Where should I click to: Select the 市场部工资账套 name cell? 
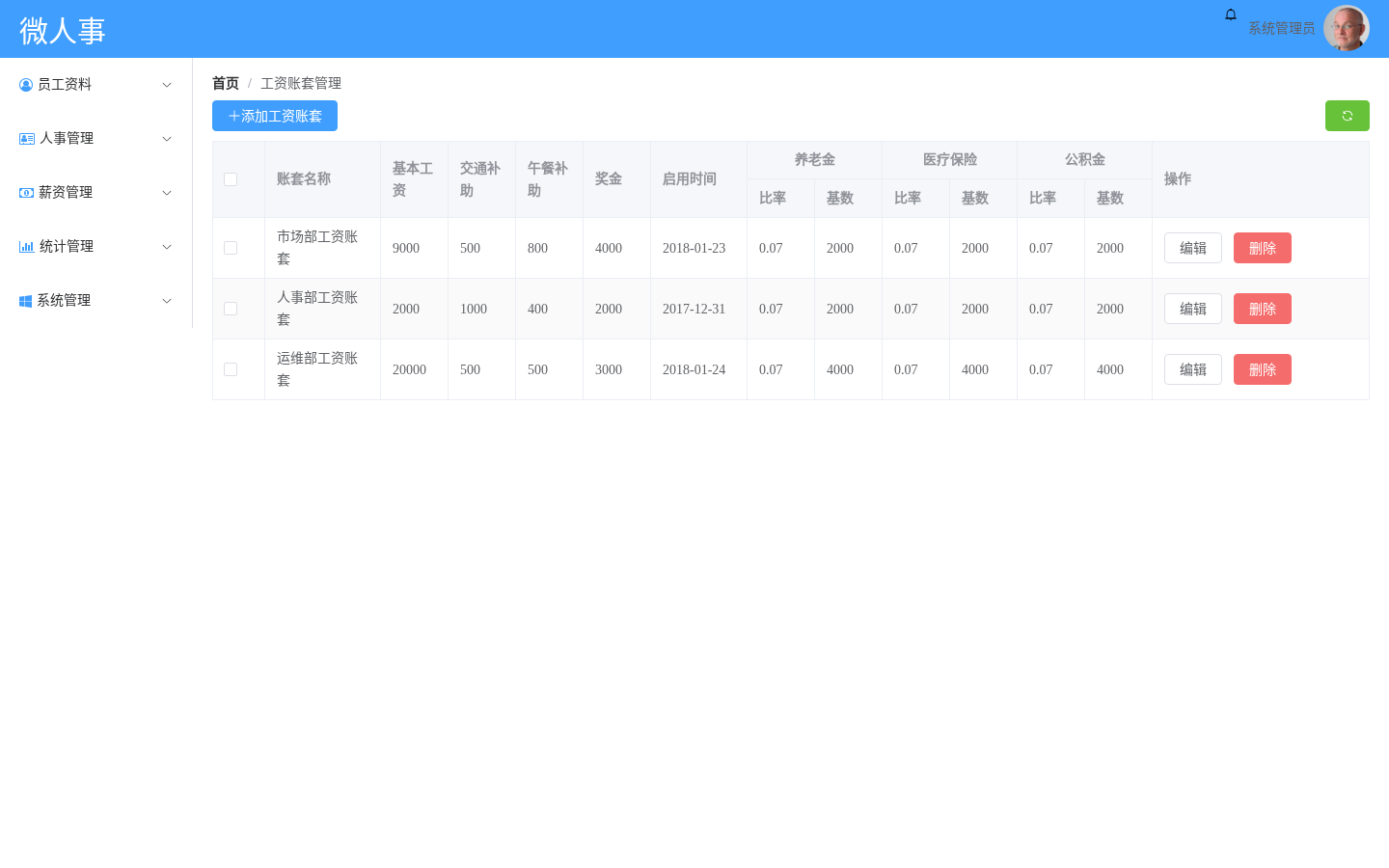pos(322,248)
